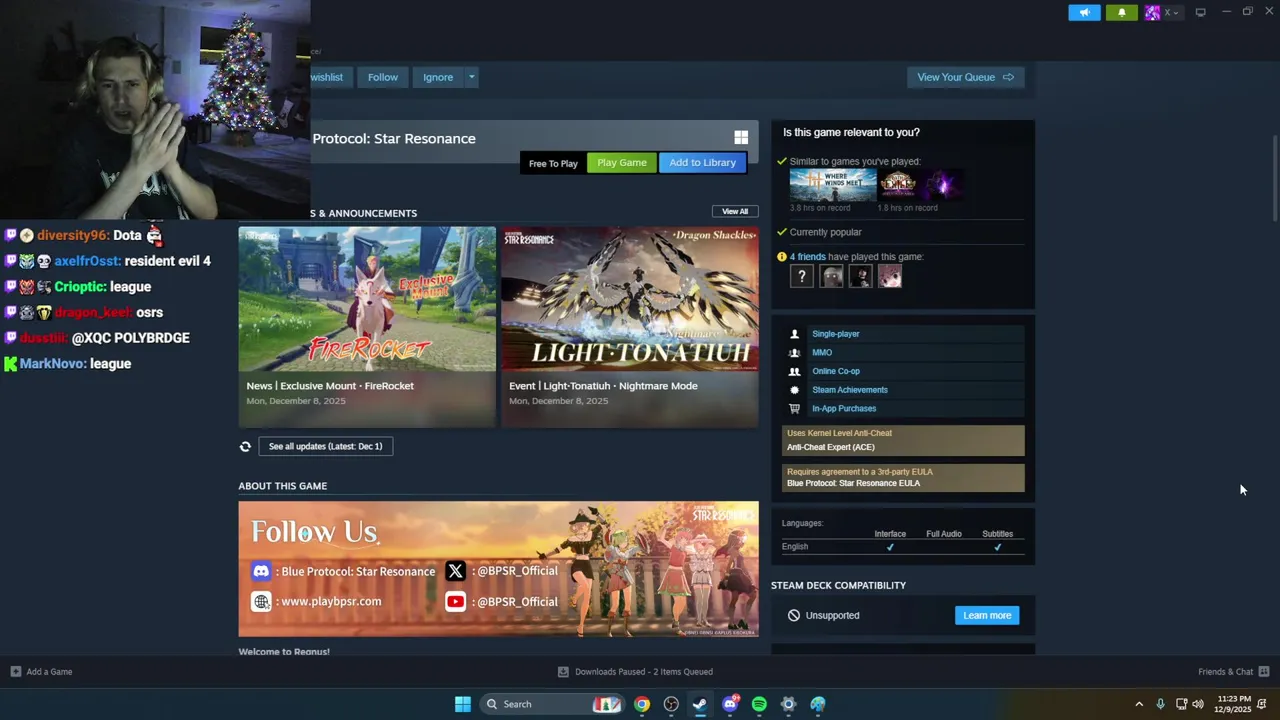The image size is (1280, 720).
Task: Open the Paint app on taskbar
Action: (818, 704)
